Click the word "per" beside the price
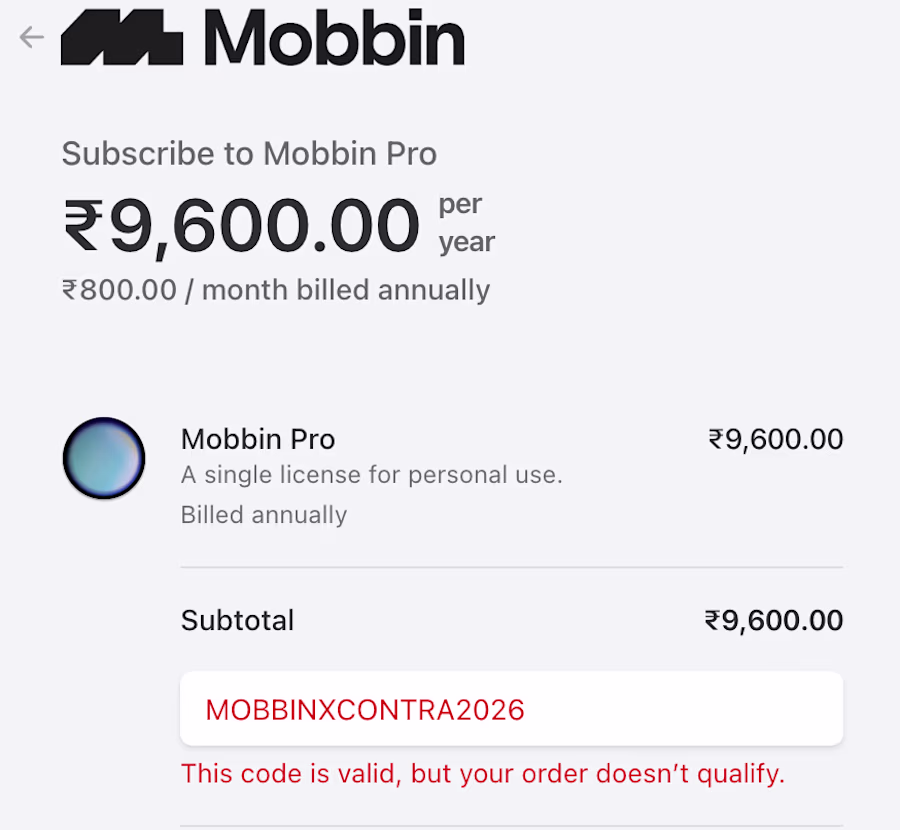The image size is (900, 830). point(460,204)
